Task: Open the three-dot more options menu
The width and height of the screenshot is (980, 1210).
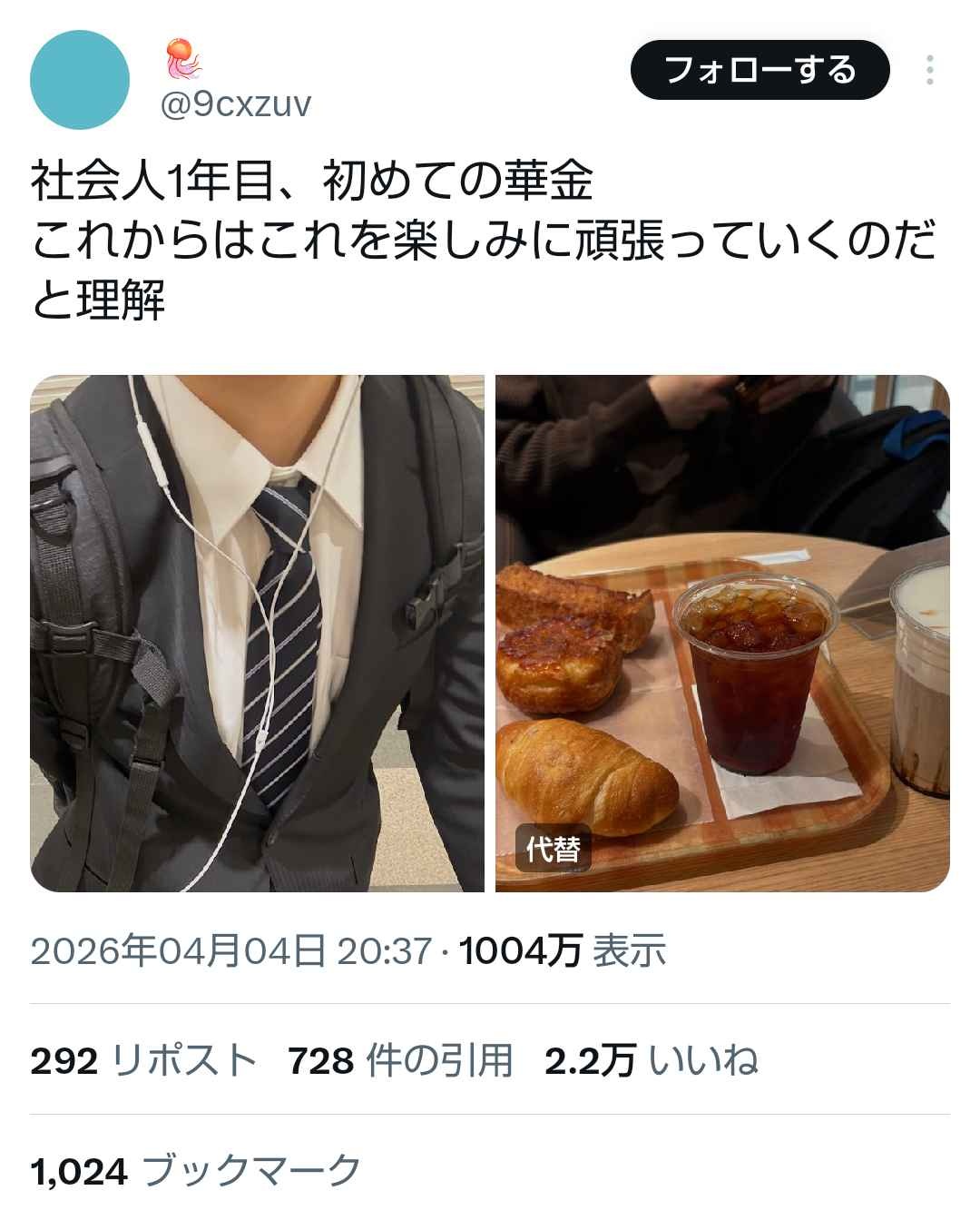Action: click(929, 70)
